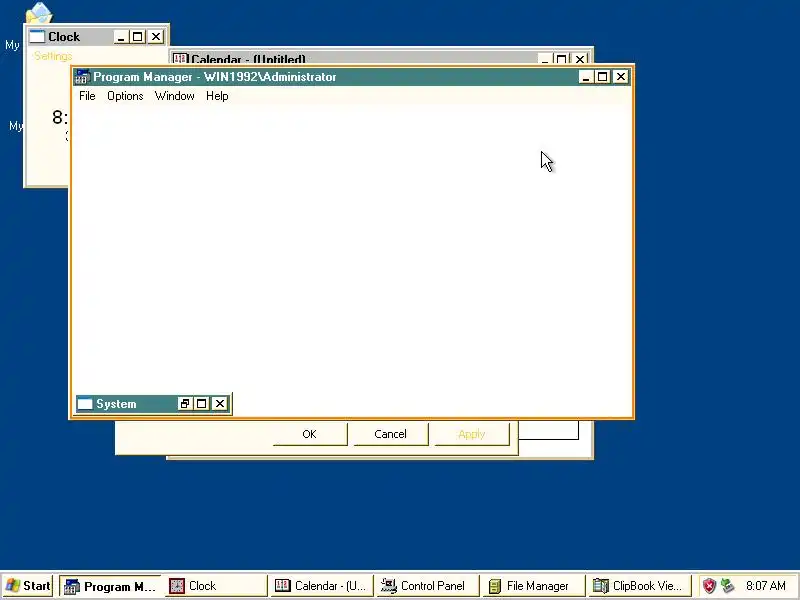Click the Program Manager title bar text
800x600 pixels.
coord(215,77)
